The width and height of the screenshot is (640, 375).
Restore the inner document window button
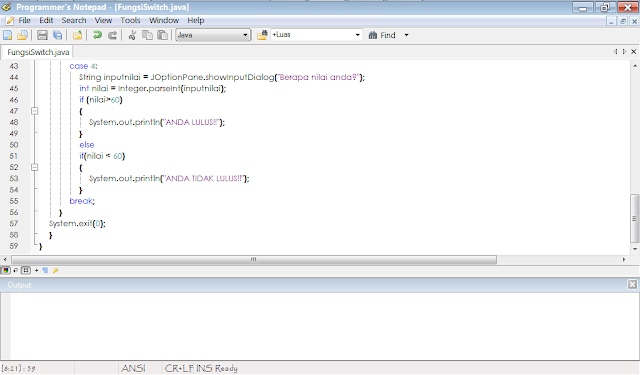pos(623,22)
